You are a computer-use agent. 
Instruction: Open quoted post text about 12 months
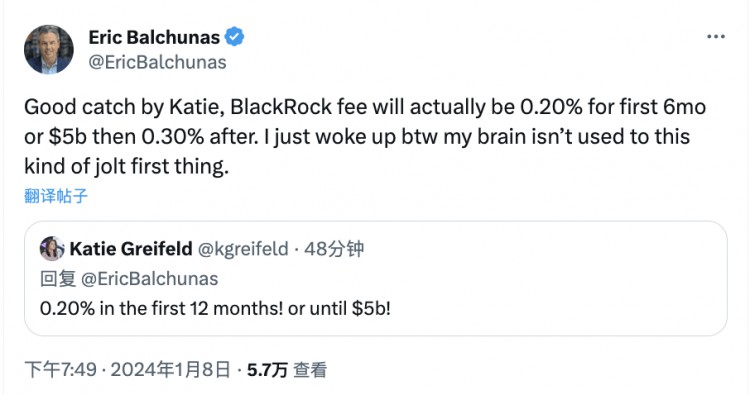pyautogui.click(x=215, y=308)
